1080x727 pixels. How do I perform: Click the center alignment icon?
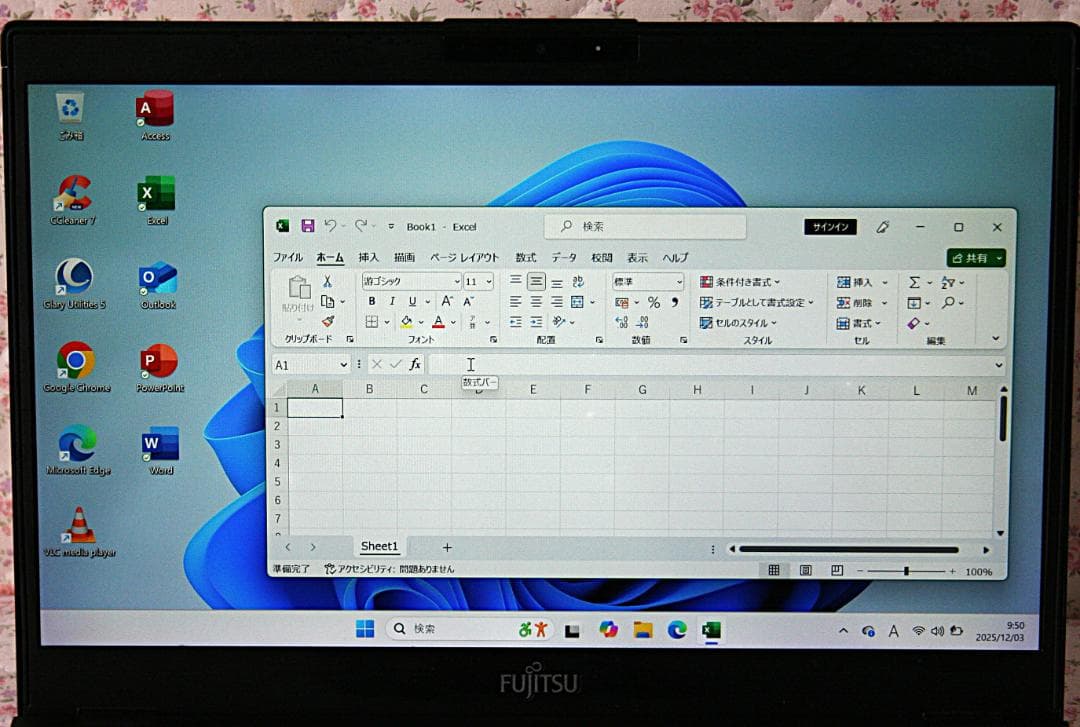[536, 301]
